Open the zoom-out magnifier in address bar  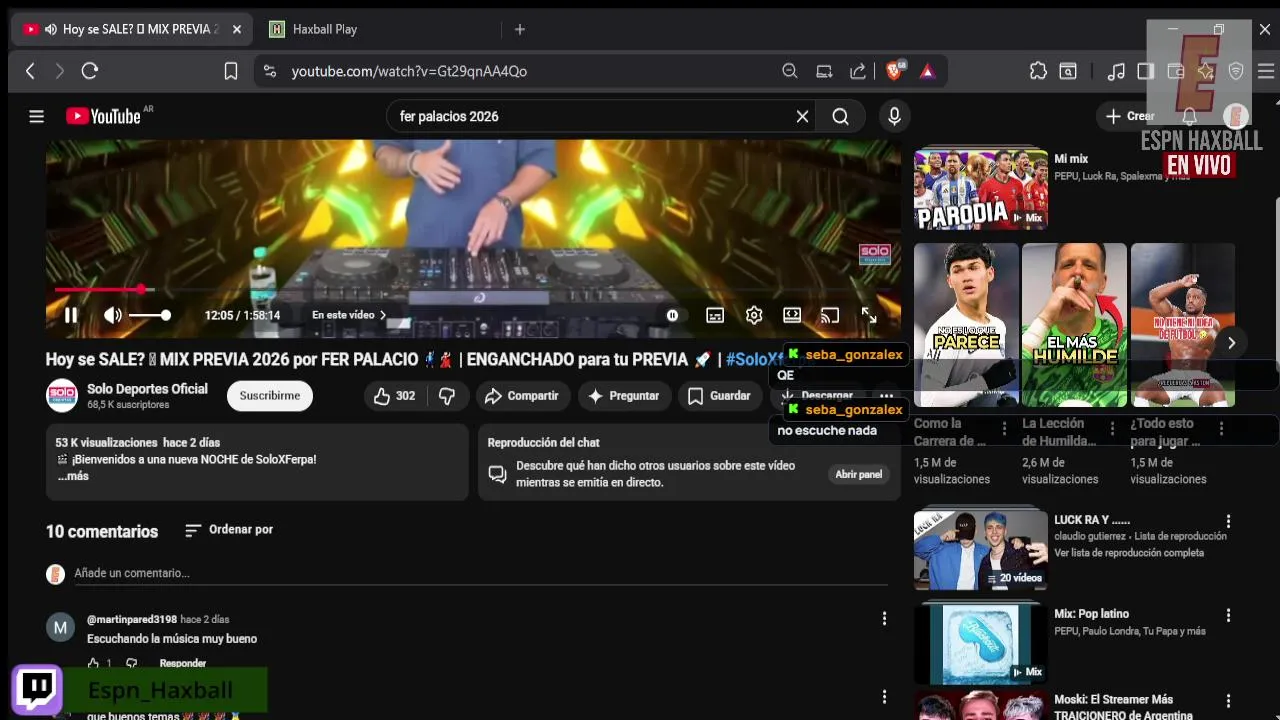pos(790,71)
